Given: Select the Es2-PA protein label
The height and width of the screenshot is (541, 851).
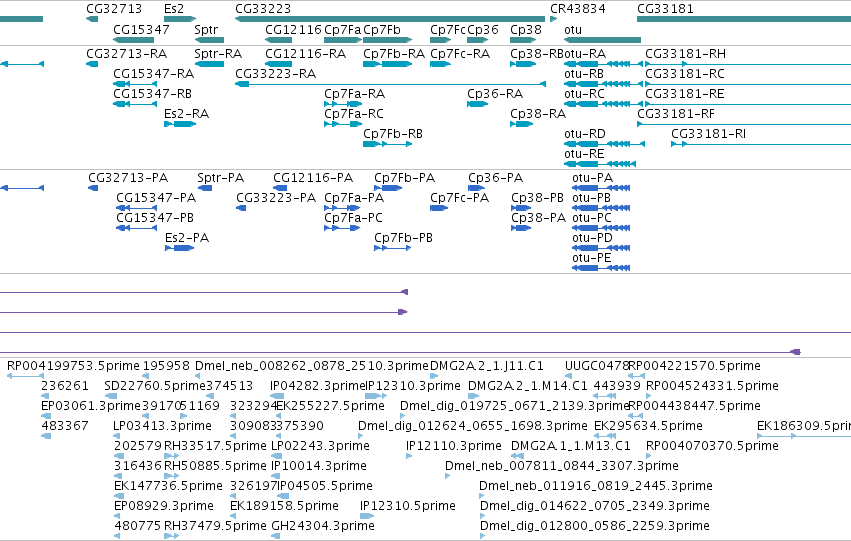Looking at the screenshot, I should [187, 238].
